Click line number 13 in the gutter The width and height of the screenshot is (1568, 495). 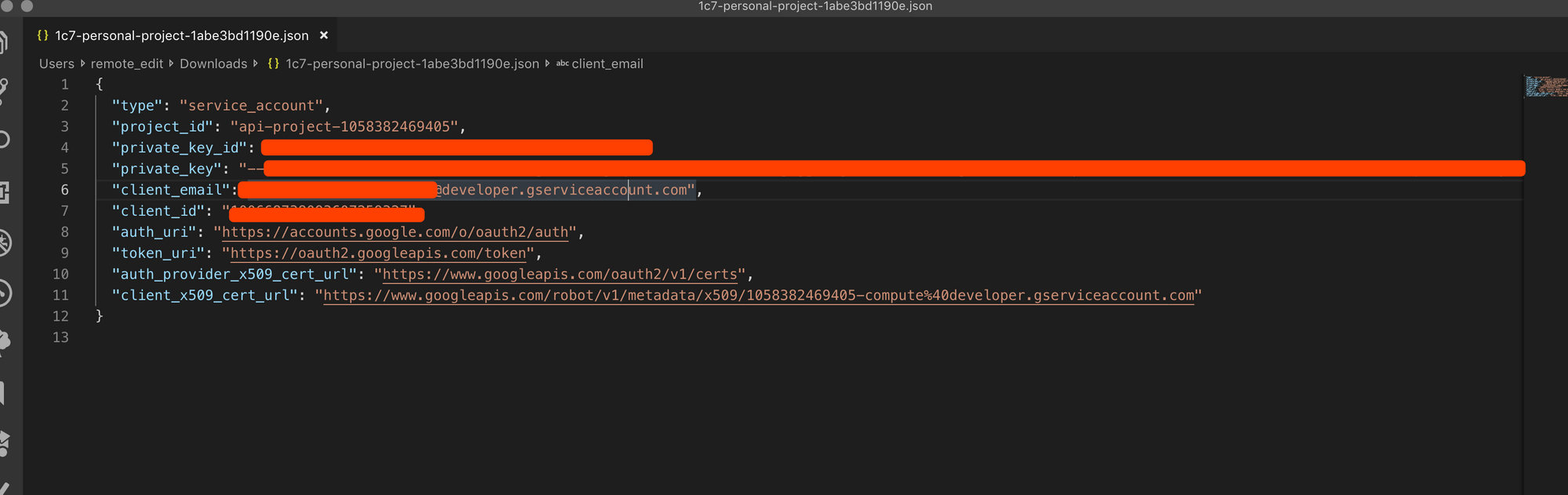tap(60, 337)
